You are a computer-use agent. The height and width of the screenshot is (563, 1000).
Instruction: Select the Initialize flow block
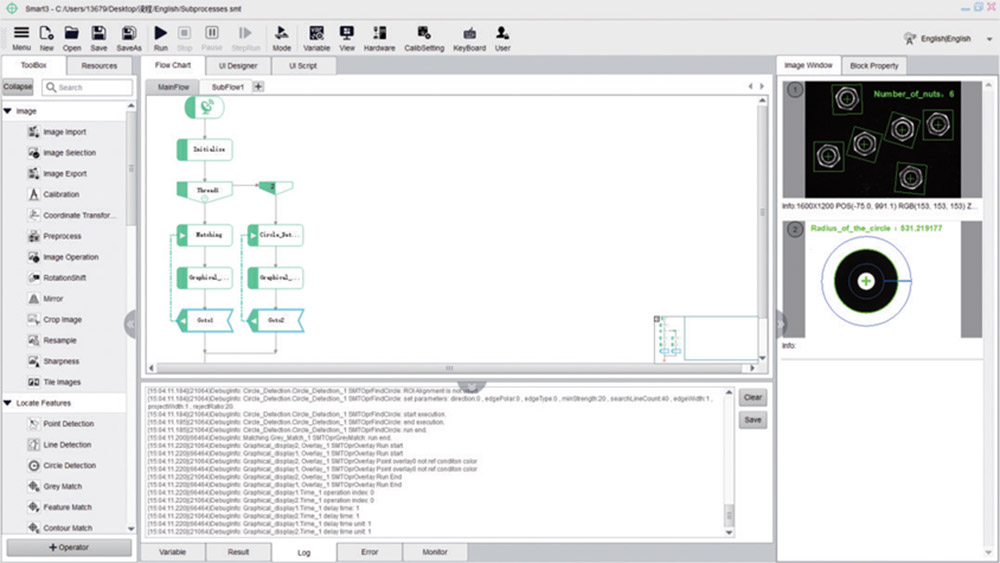(x=205, y=149)
